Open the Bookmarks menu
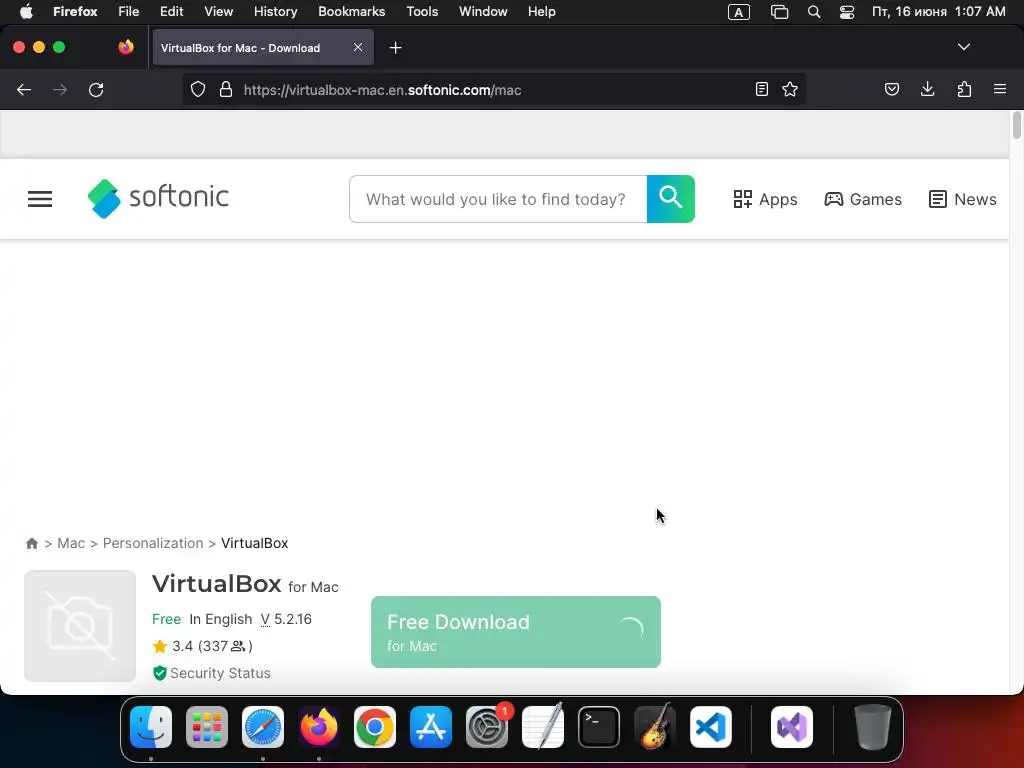Screen dimensions: 1024x768 [351, 12]
